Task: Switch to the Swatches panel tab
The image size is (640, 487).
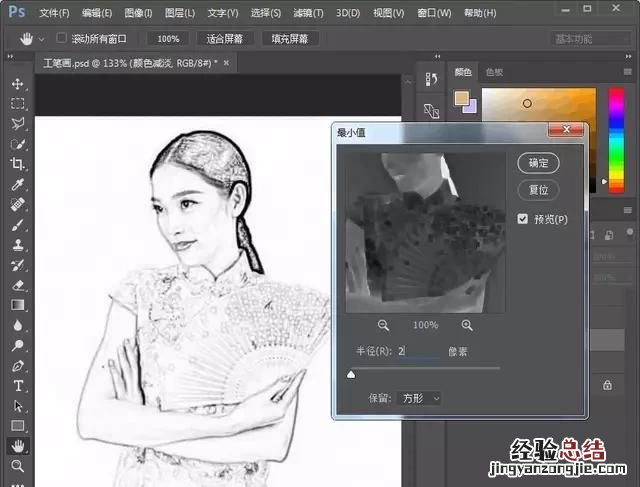Action: coord(494,72)
